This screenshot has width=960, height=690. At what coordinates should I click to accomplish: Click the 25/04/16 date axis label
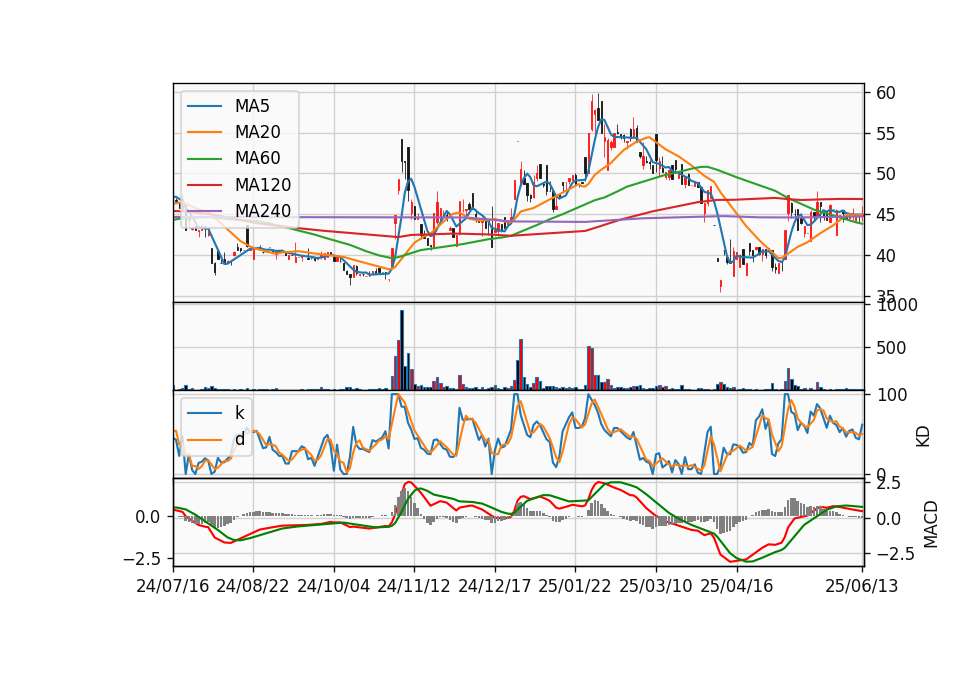pos(737,586)
